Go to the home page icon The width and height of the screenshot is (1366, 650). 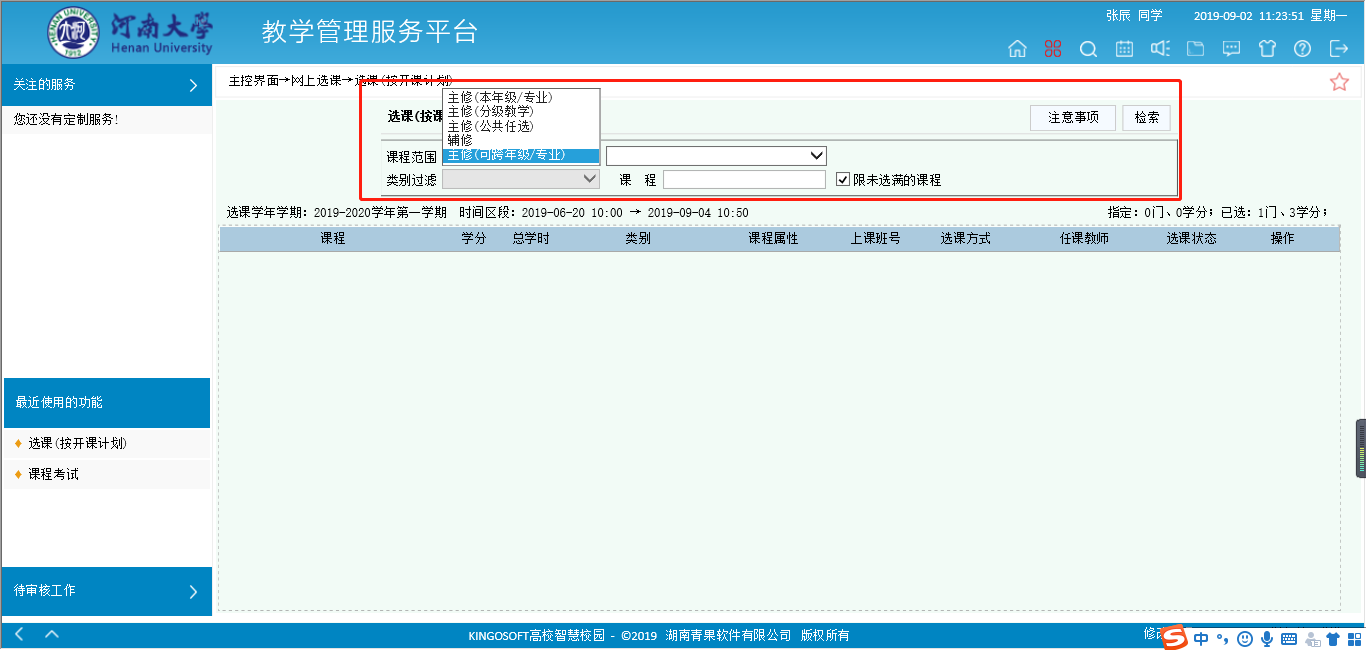[x=1017, y=49]
